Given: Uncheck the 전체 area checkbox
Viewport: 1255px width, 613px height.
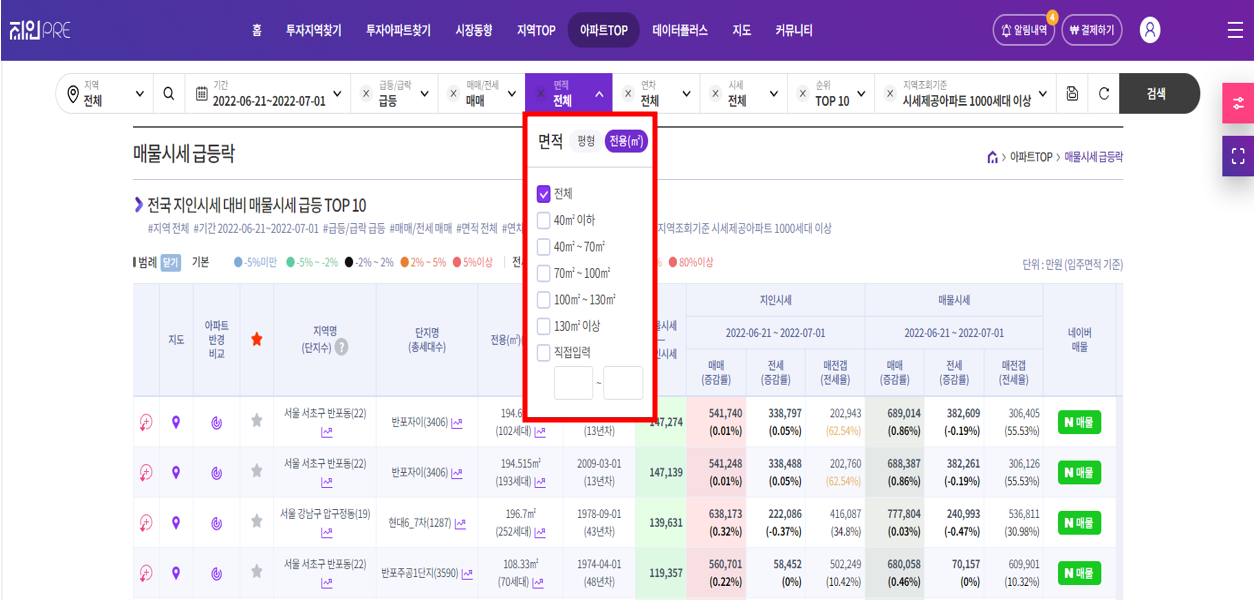Looking at the screenshot, I should coord(544,194).
